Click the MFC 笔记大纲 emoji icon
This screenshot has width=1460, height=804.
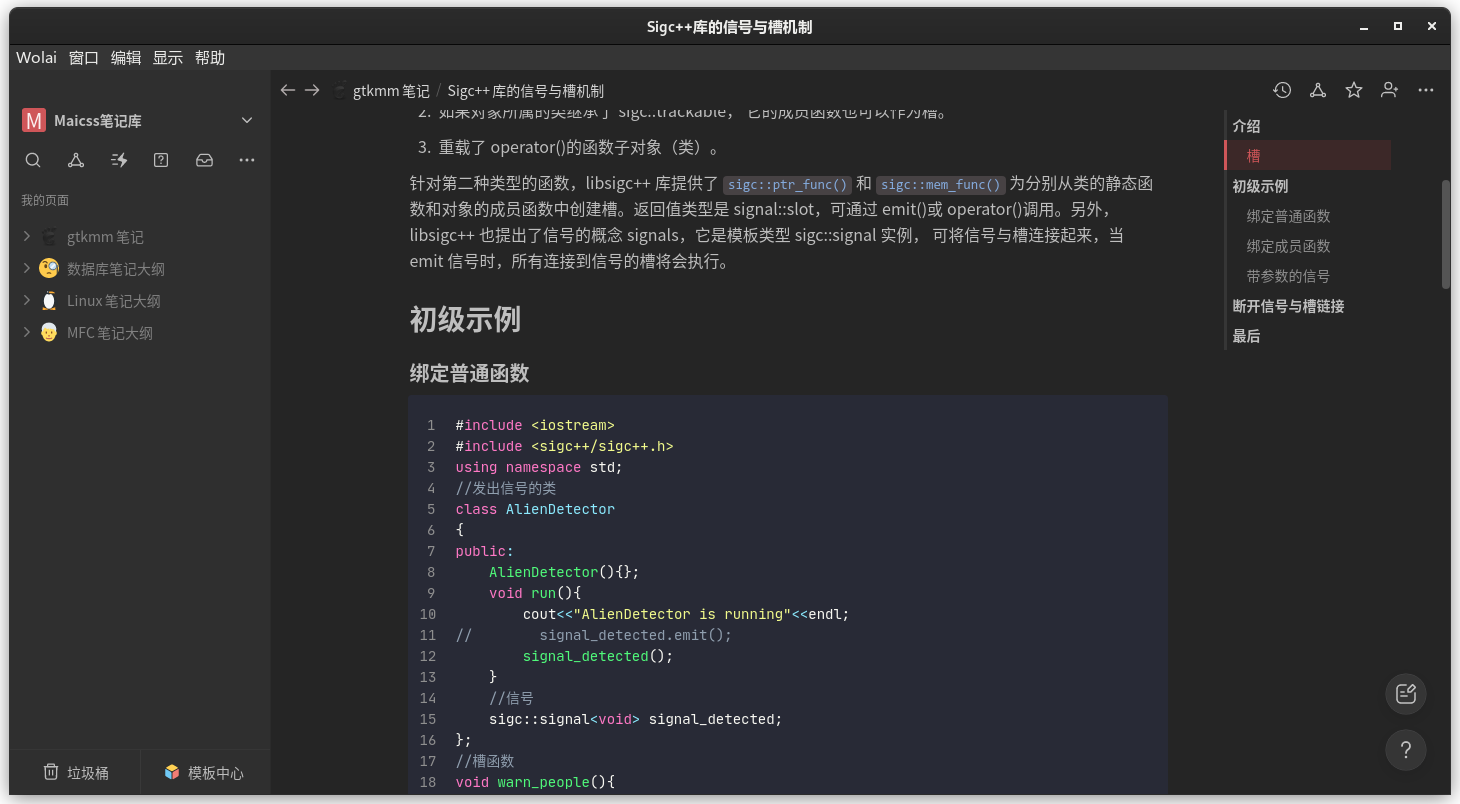[x=49, y=333]
